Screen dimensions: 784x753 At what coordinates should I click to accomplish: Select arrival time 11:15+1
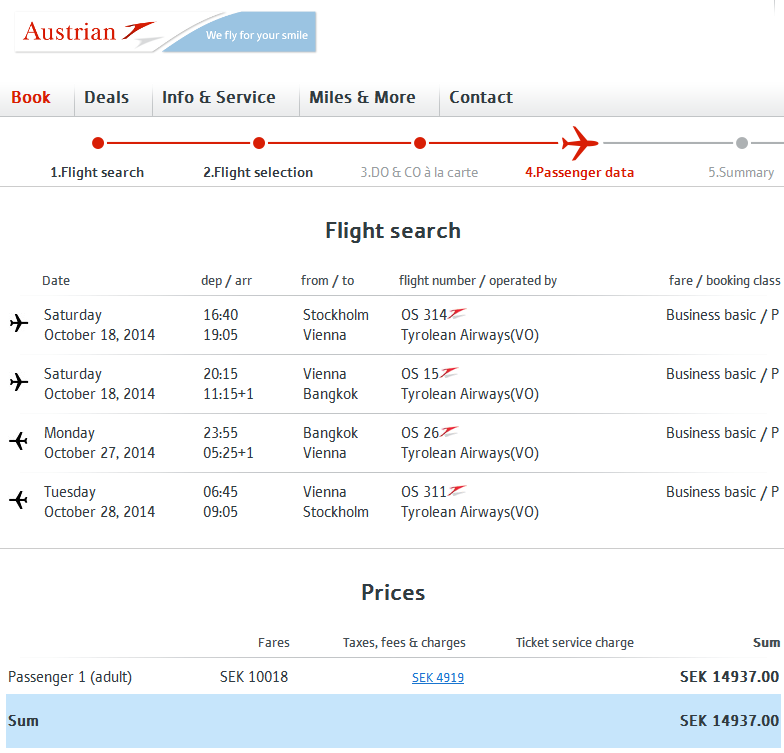tap(228, 394)
